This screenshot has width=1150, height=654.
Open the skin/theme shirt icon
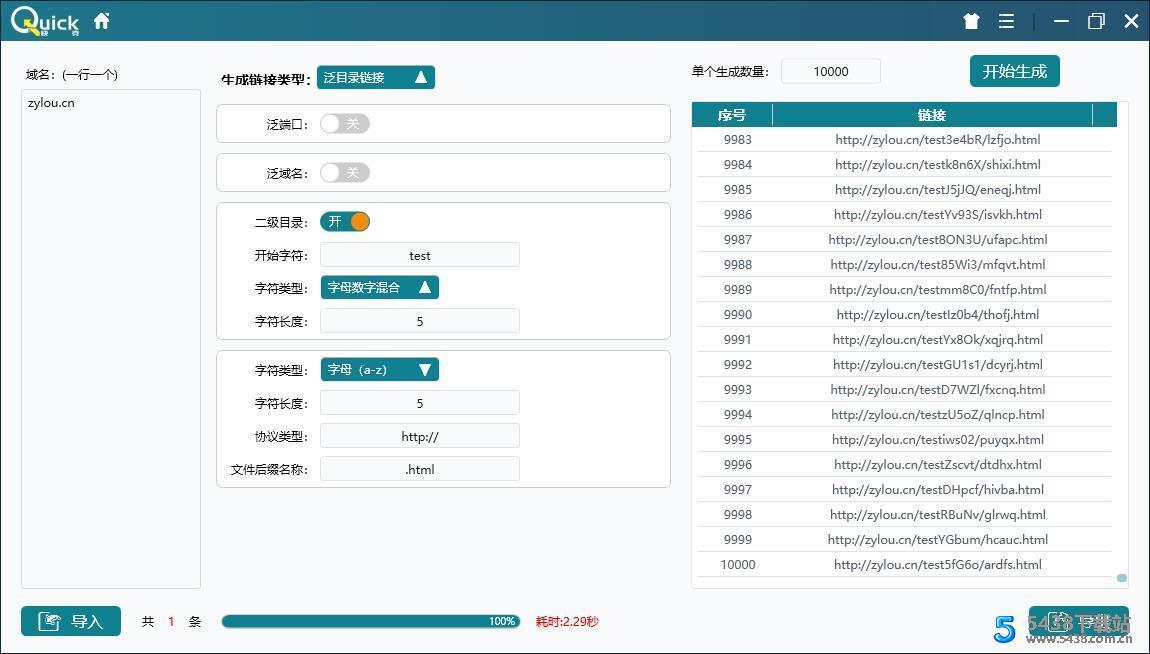point(970,20)
